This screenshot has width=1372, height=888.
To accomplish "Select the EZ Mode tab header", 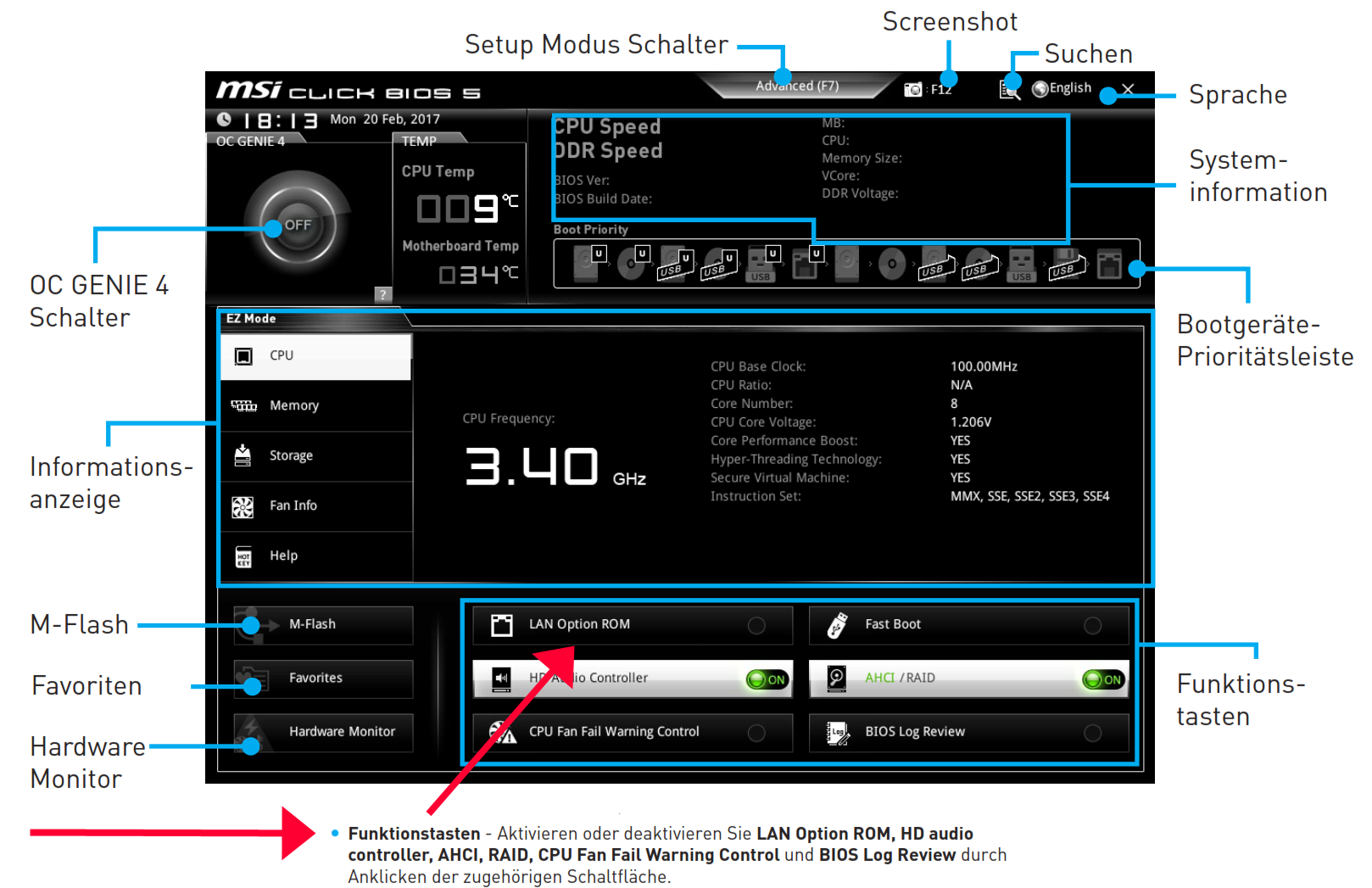I will 252,319.
